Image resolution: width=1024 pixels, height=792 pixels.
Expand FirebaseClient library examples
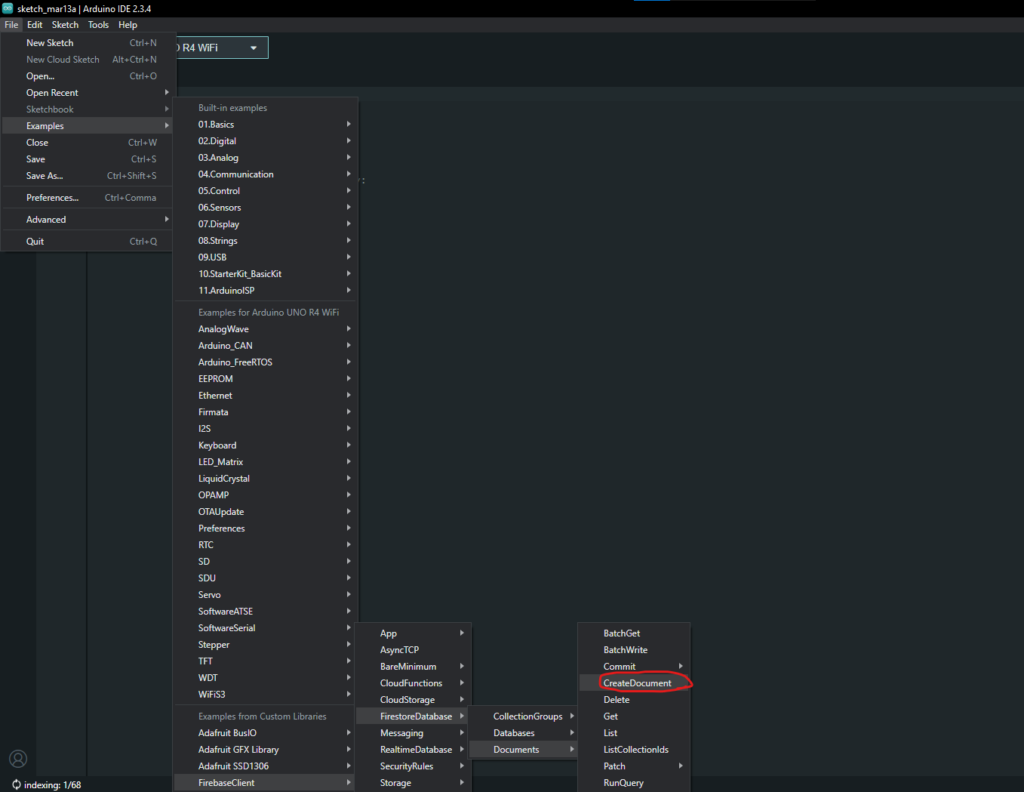[x=266, y=783]
